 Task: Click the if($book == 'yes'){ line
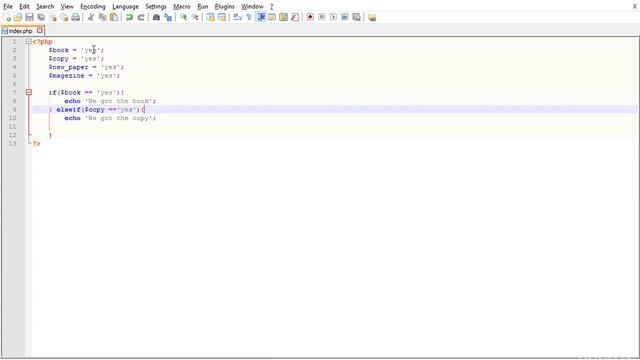click(86, 93)
